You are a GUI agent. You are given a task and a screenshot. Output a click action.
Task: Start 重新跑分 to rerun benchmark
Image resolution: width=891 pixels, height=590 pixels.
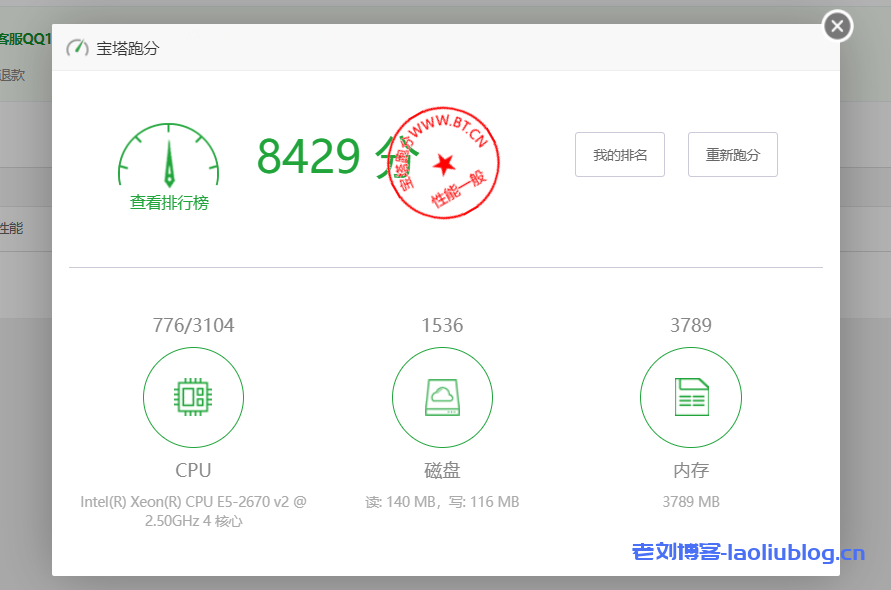tap(732, 154)
